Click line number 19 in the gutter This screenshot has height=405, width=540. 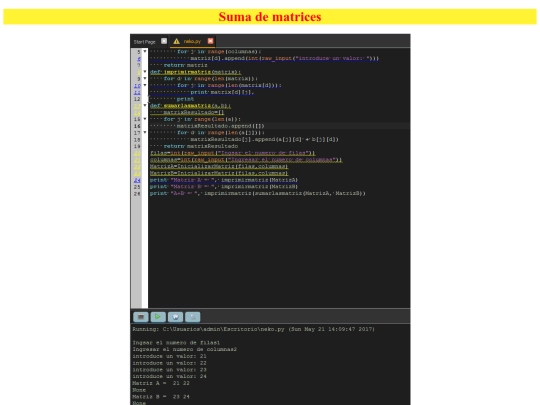137,146
